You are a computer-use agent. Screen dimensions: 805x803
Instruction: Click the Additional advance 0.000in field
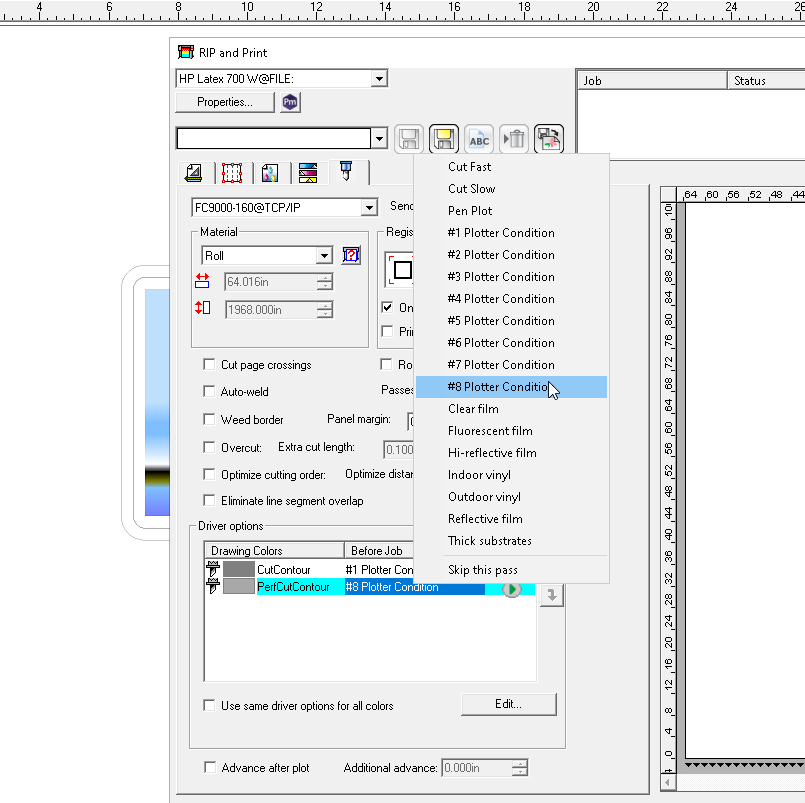[x=477, y=768]
